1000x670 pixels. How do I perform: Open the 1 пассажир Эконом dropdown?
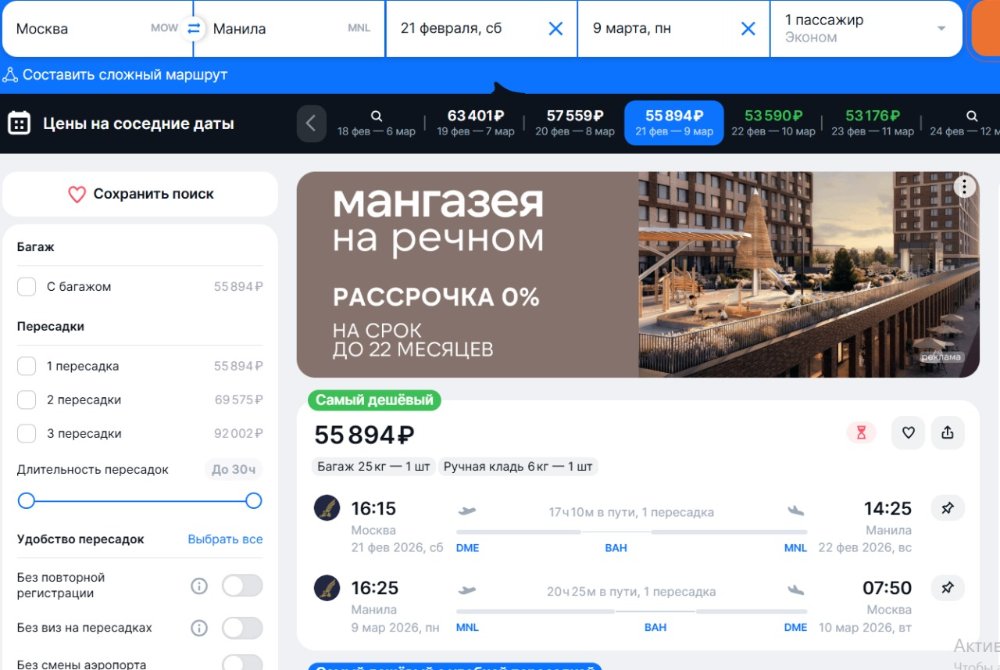pos(865,29)
